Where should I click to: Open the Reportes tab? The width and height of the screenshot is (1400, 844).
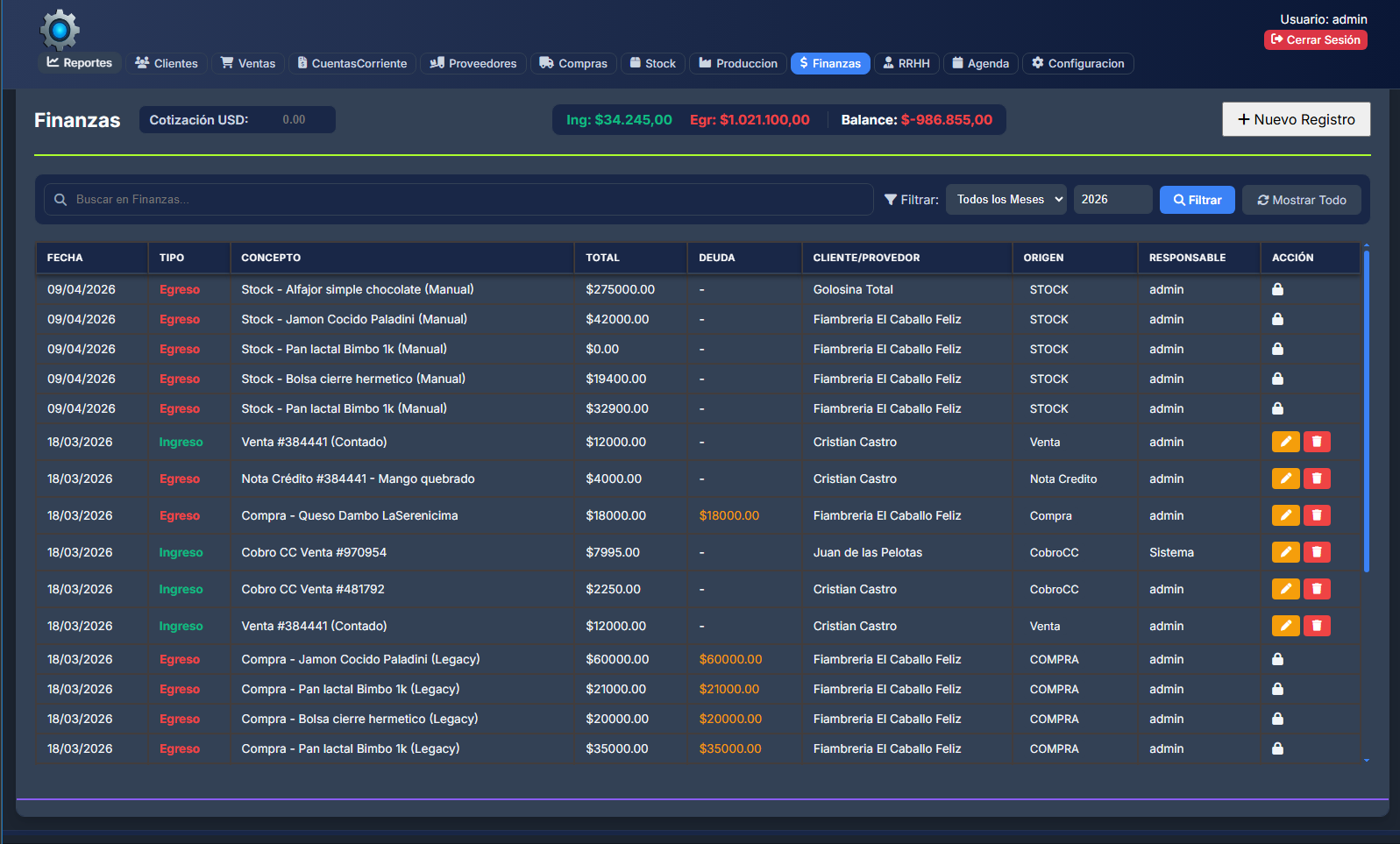[80, 63]
